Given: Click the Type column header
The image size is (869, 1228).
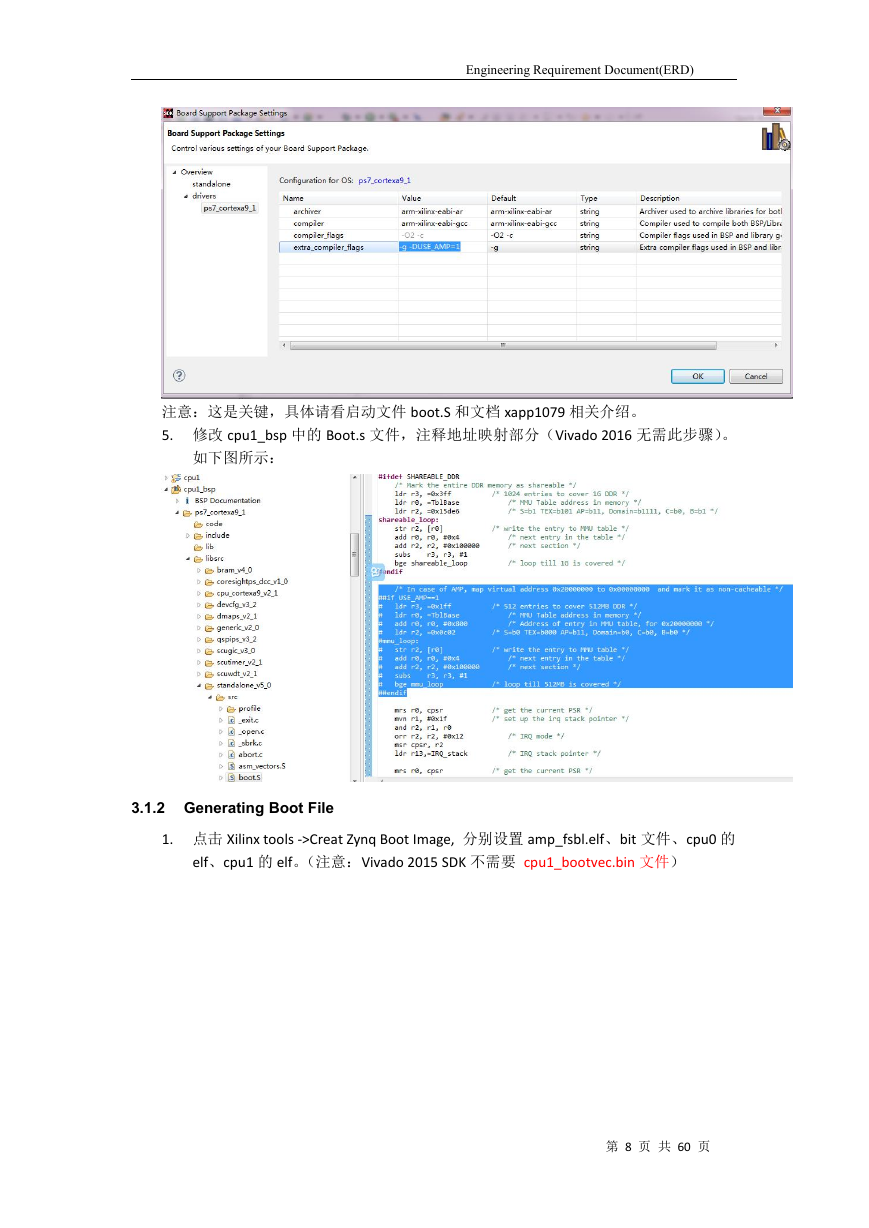Looking at the screenshot, I should click(x=606, y=198).
